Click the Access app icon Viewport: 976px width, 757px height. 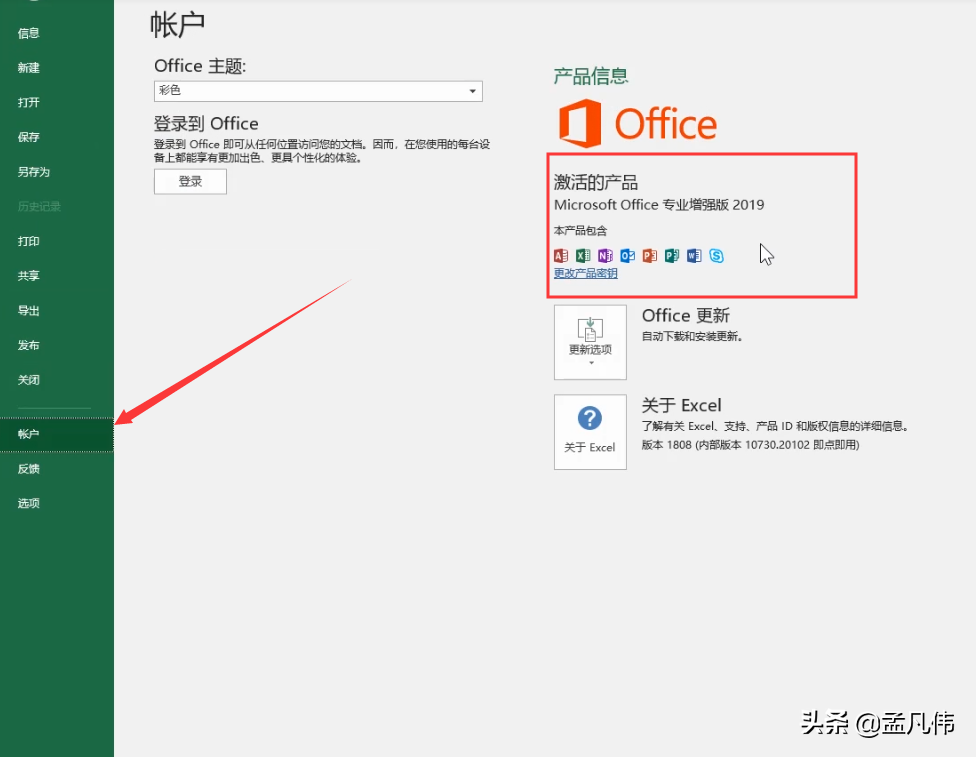coord(561,255)
